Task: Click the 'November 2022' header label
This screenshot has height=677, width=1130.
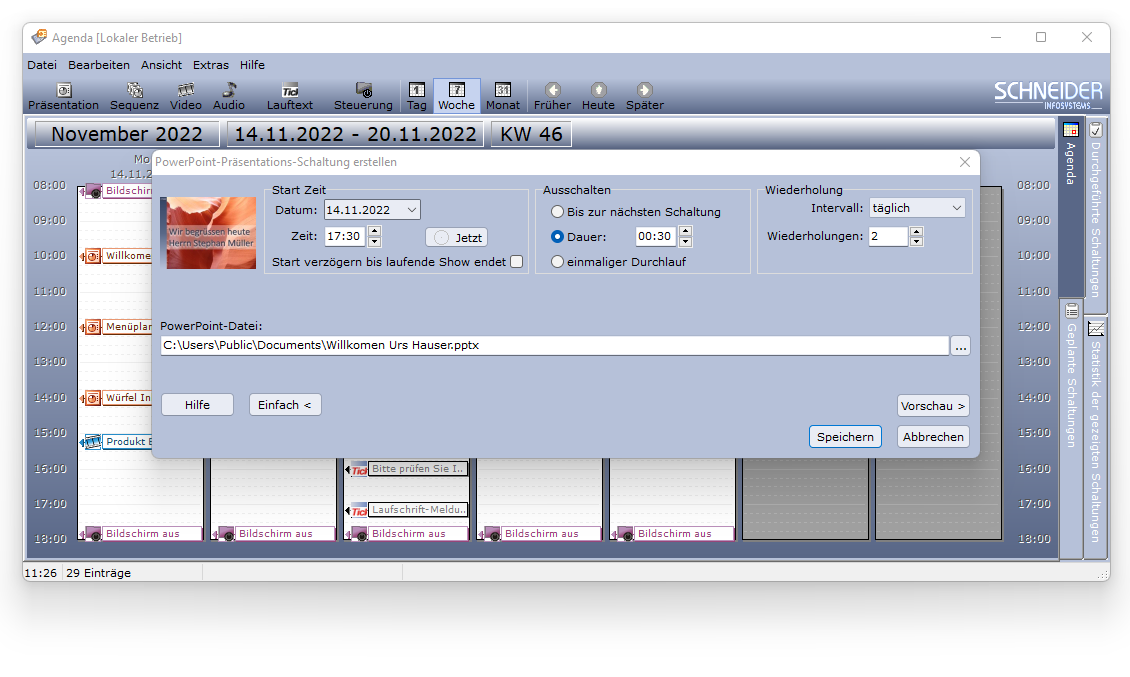Action: [x=127, y=134]
